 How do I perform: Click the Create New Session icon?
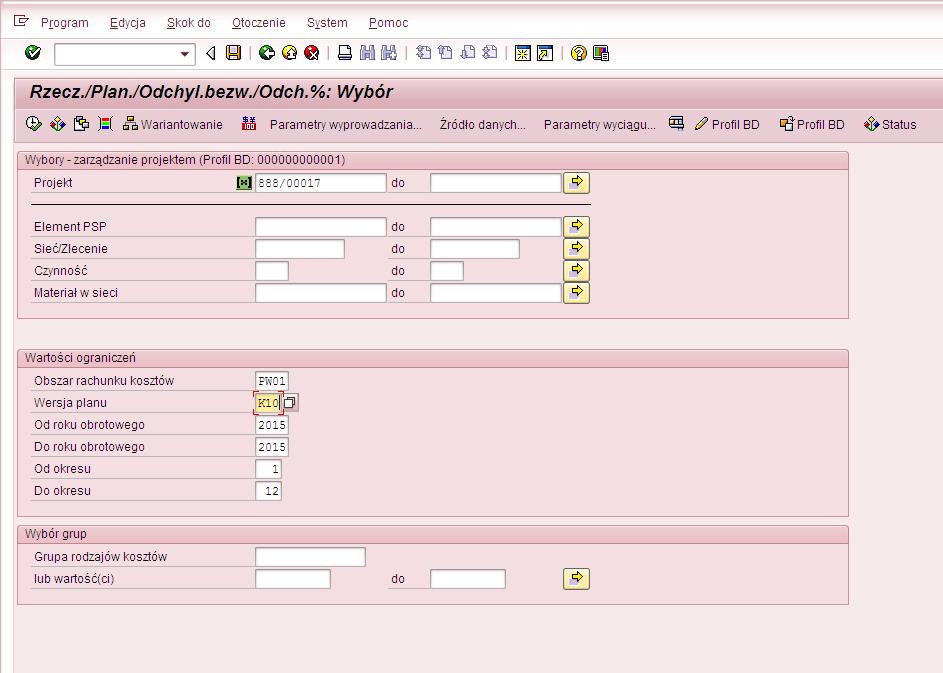click(x=523, y=53)
